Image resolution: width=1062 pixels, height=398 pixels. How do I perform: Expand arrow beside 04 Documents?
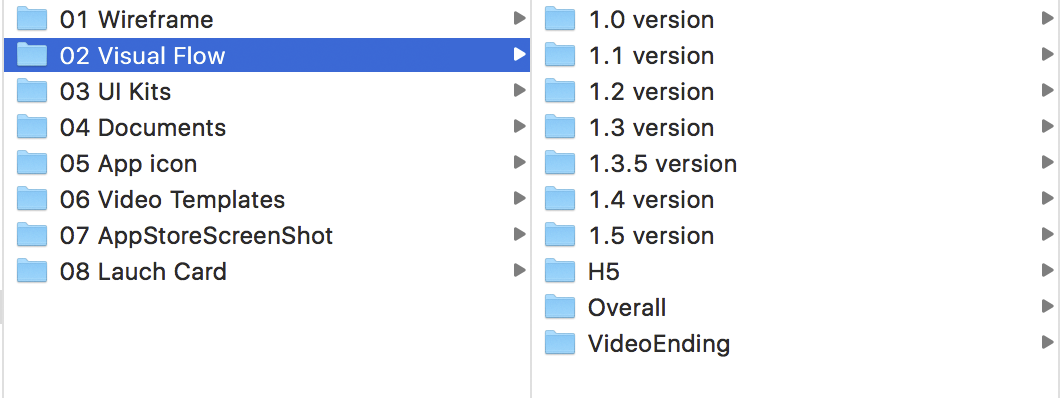pos(519,127)
